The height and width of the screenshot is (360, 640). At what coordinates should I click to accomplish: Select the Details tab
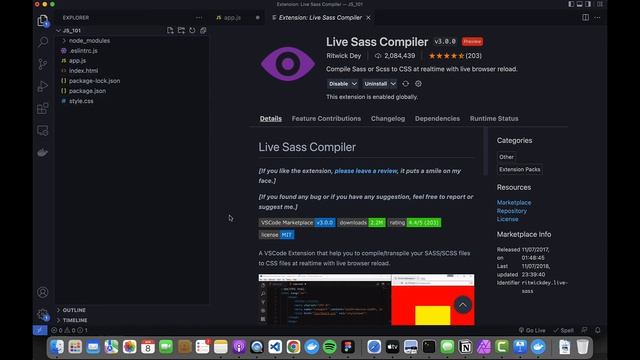[x=271, y=118]
